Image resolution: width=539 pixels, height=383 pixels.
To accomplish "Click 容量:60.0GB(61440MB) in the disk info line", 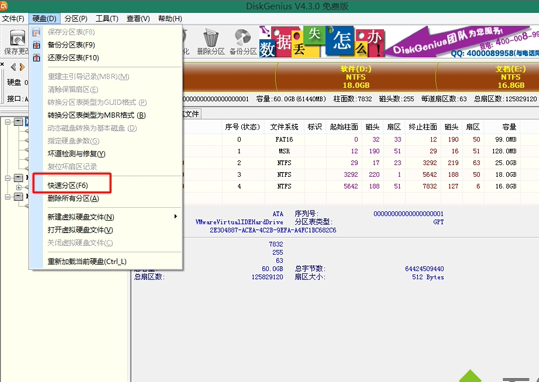I will pos(291,99).
